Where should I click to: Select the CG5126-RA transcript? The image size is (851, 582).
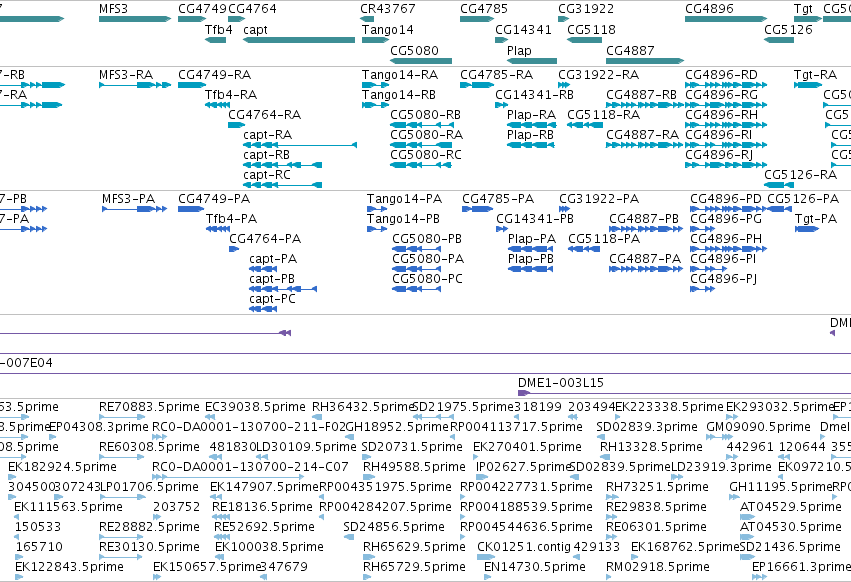pos(779,185)
